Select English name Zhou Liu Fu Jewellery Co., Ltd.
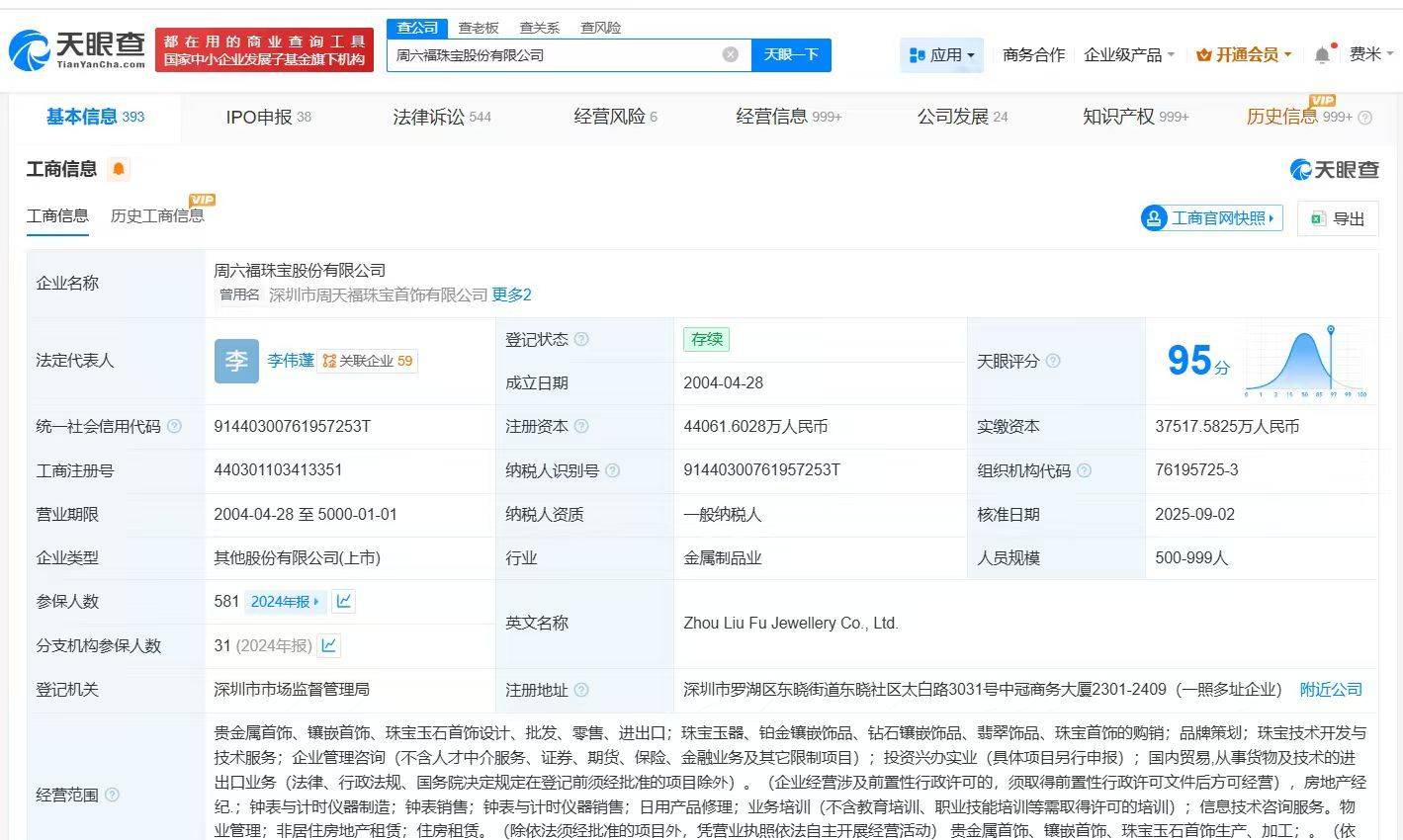 tap(791, 624)
